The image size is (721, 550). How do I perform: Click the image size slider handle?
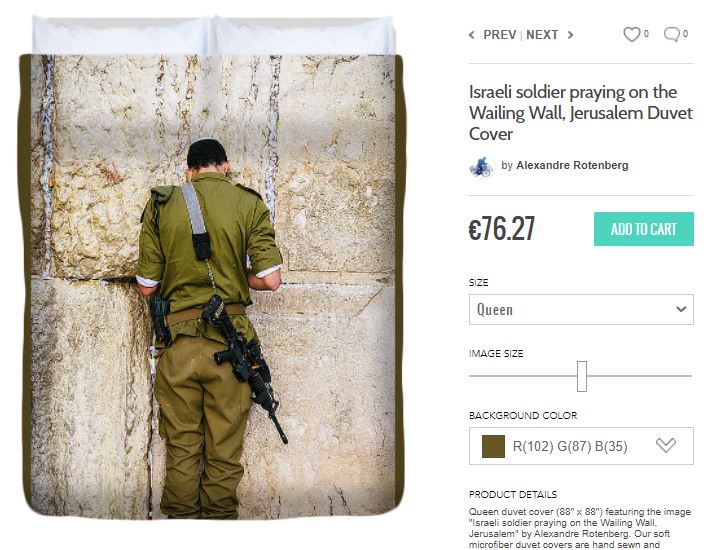582,376
